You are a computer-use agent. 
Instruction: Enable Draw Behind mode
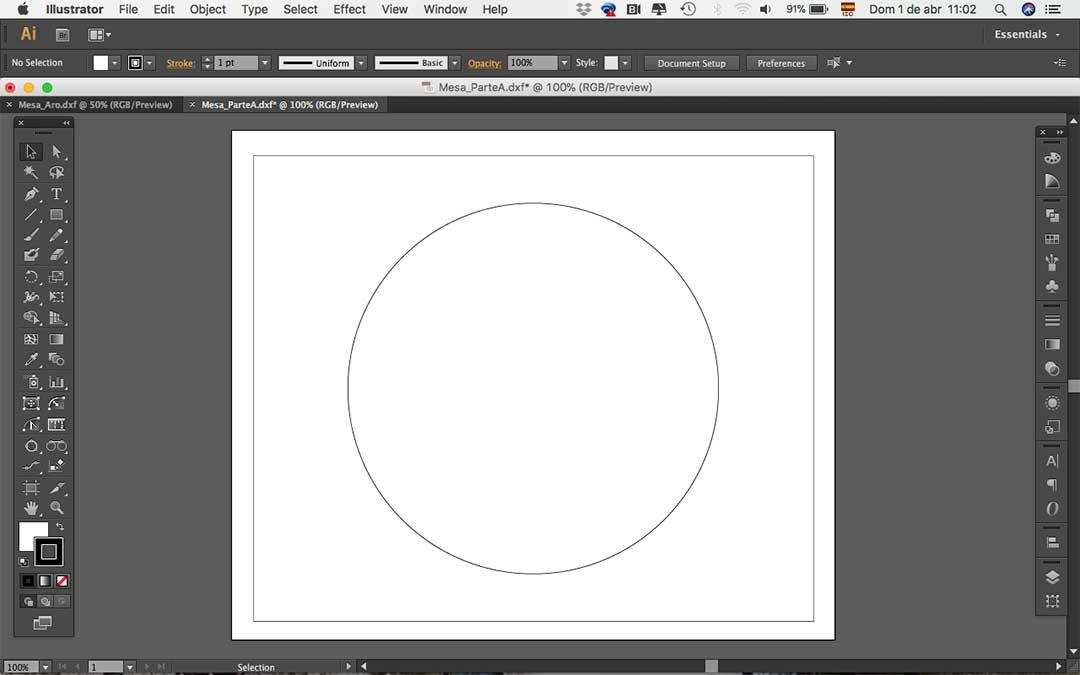click(x=45, y=601)
